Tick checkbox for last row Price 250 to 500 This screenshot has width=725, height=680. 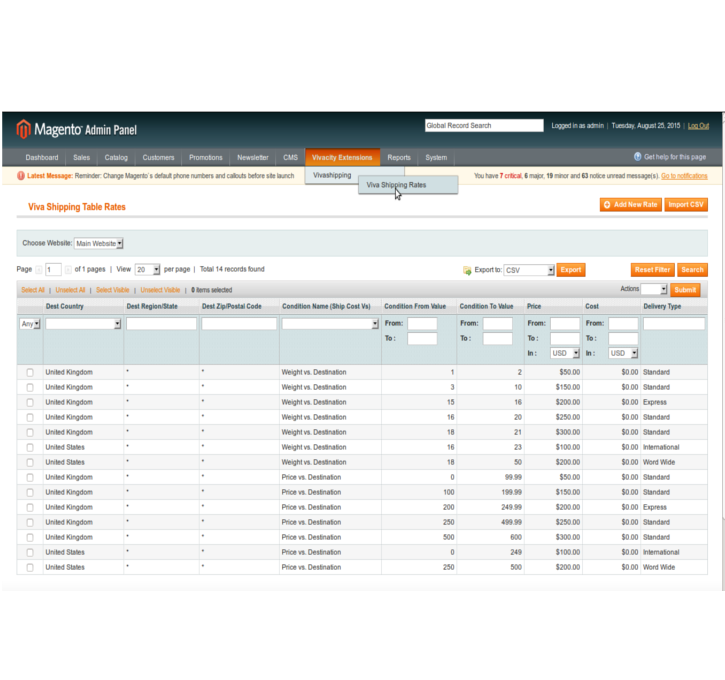[x=30, y=567]
